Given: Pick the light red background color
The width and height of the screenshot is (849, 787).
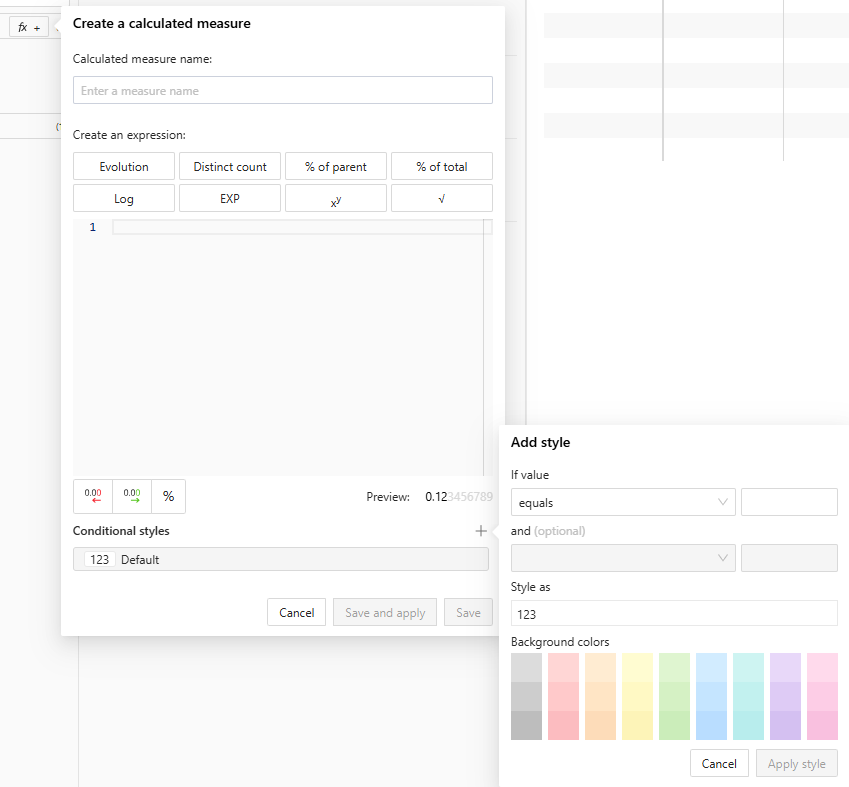Looking at the screenshot, I should pos(563,667).
